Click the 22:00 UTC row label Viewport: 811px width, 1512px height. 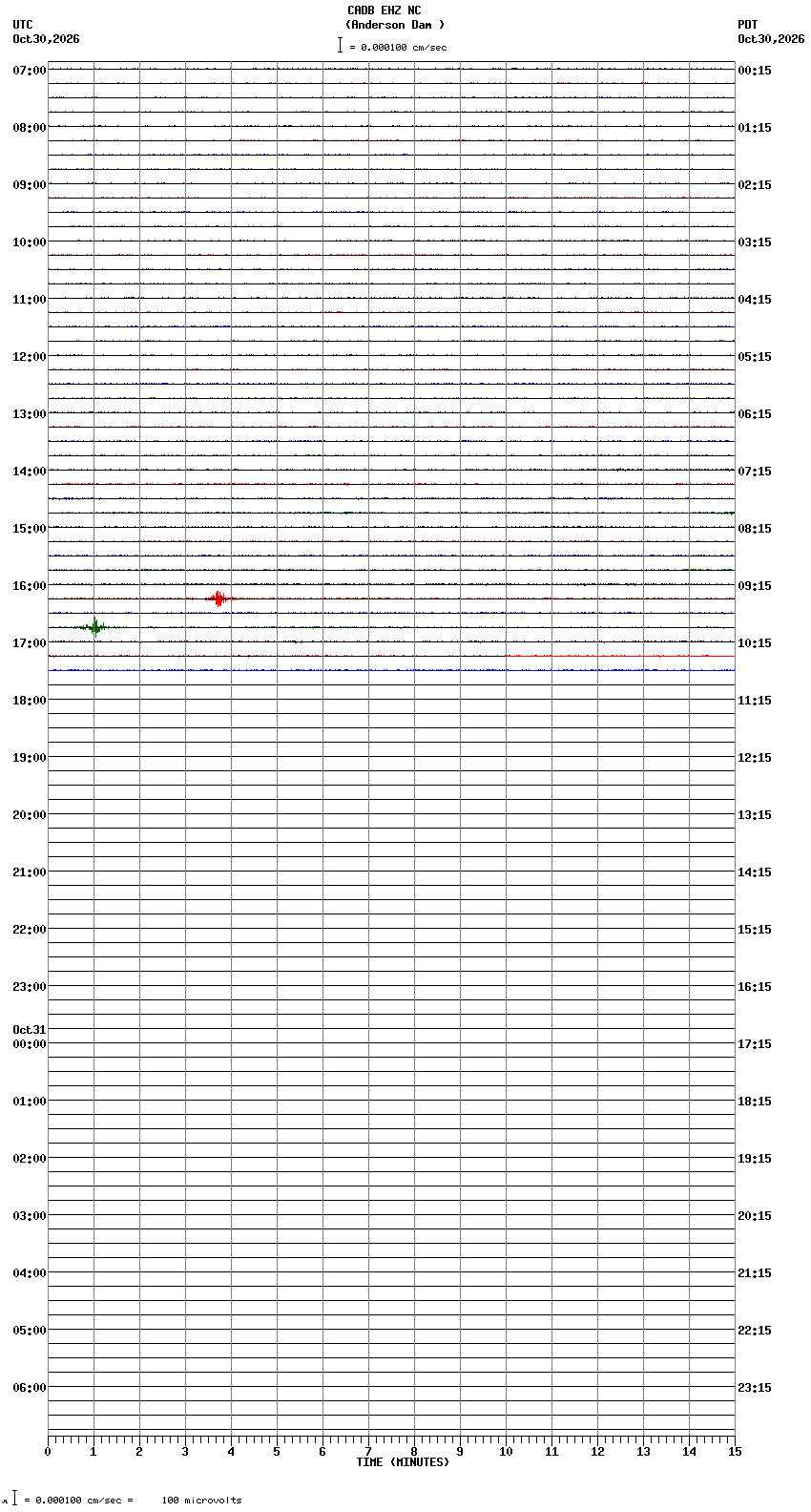30,930
